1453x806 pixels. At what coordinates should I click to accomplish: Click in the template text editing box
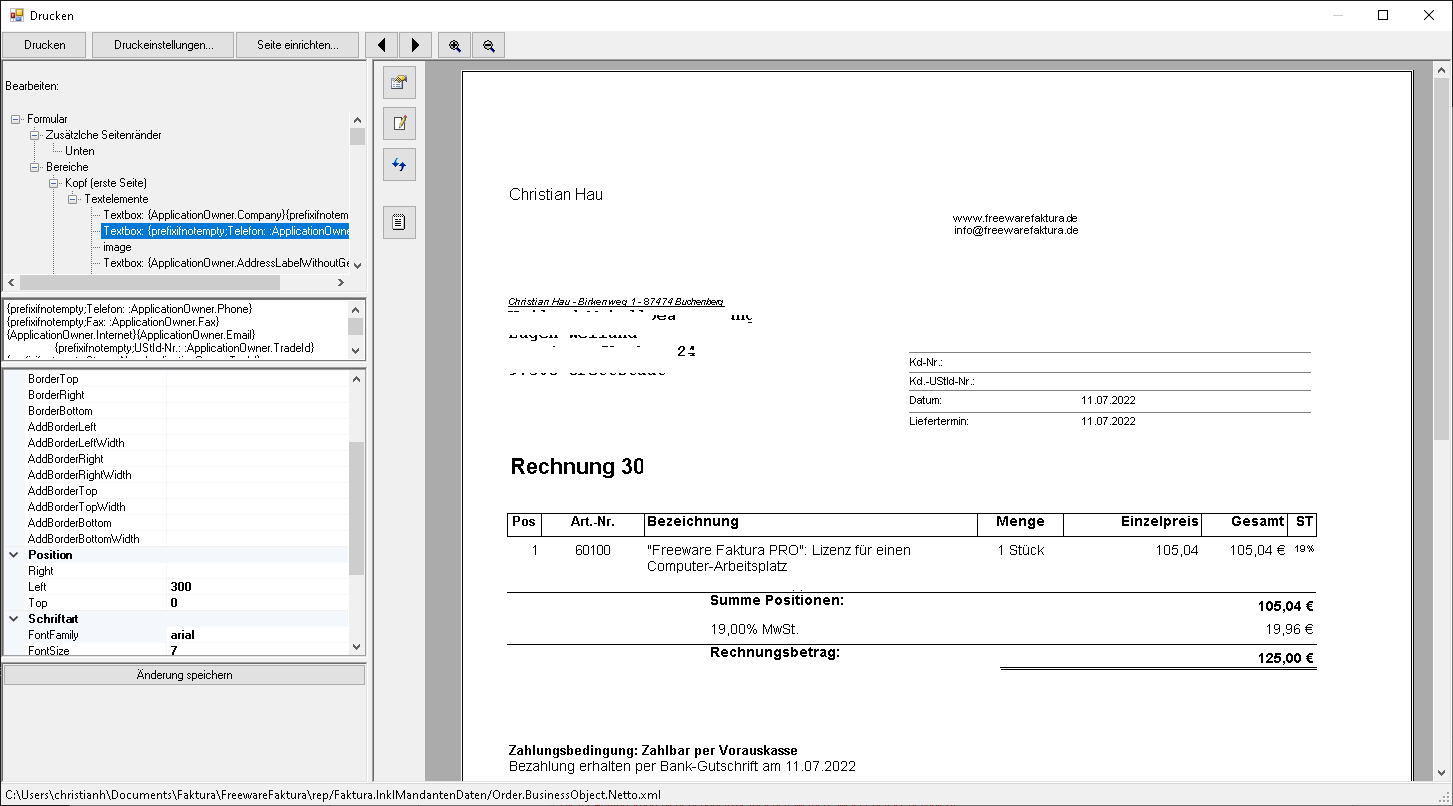point(175,330)
